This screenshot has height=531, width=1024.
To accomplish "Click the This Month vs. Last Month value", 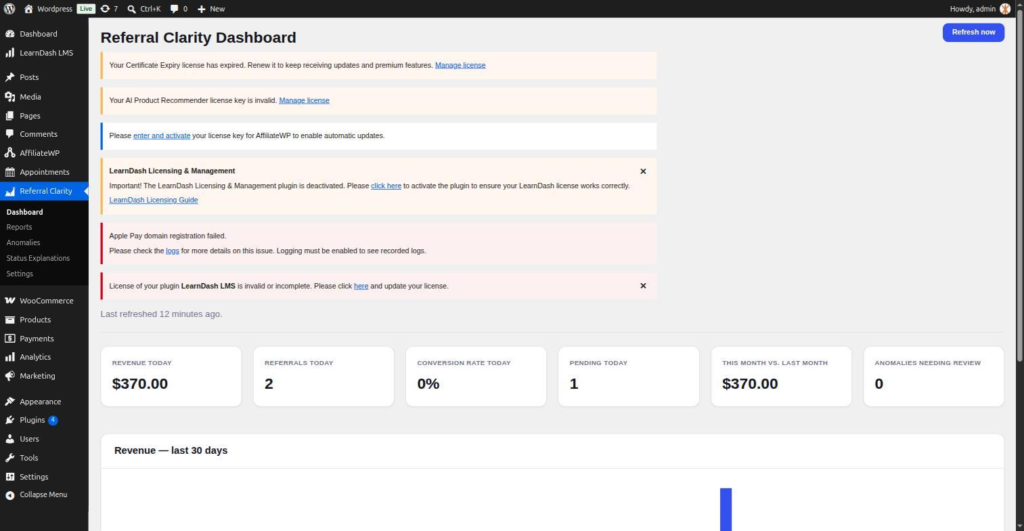I will click(750, 384).
